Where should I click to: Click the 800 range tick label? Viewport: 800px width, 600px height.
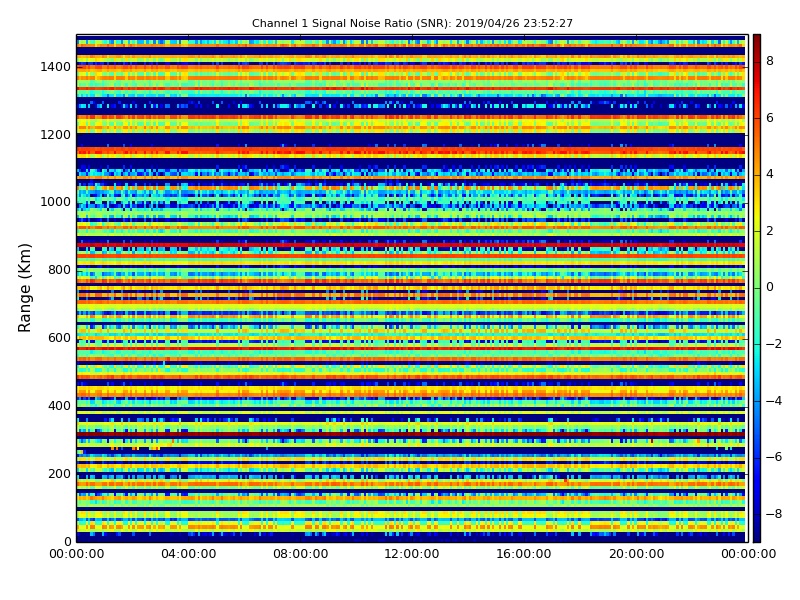[59, 270]
